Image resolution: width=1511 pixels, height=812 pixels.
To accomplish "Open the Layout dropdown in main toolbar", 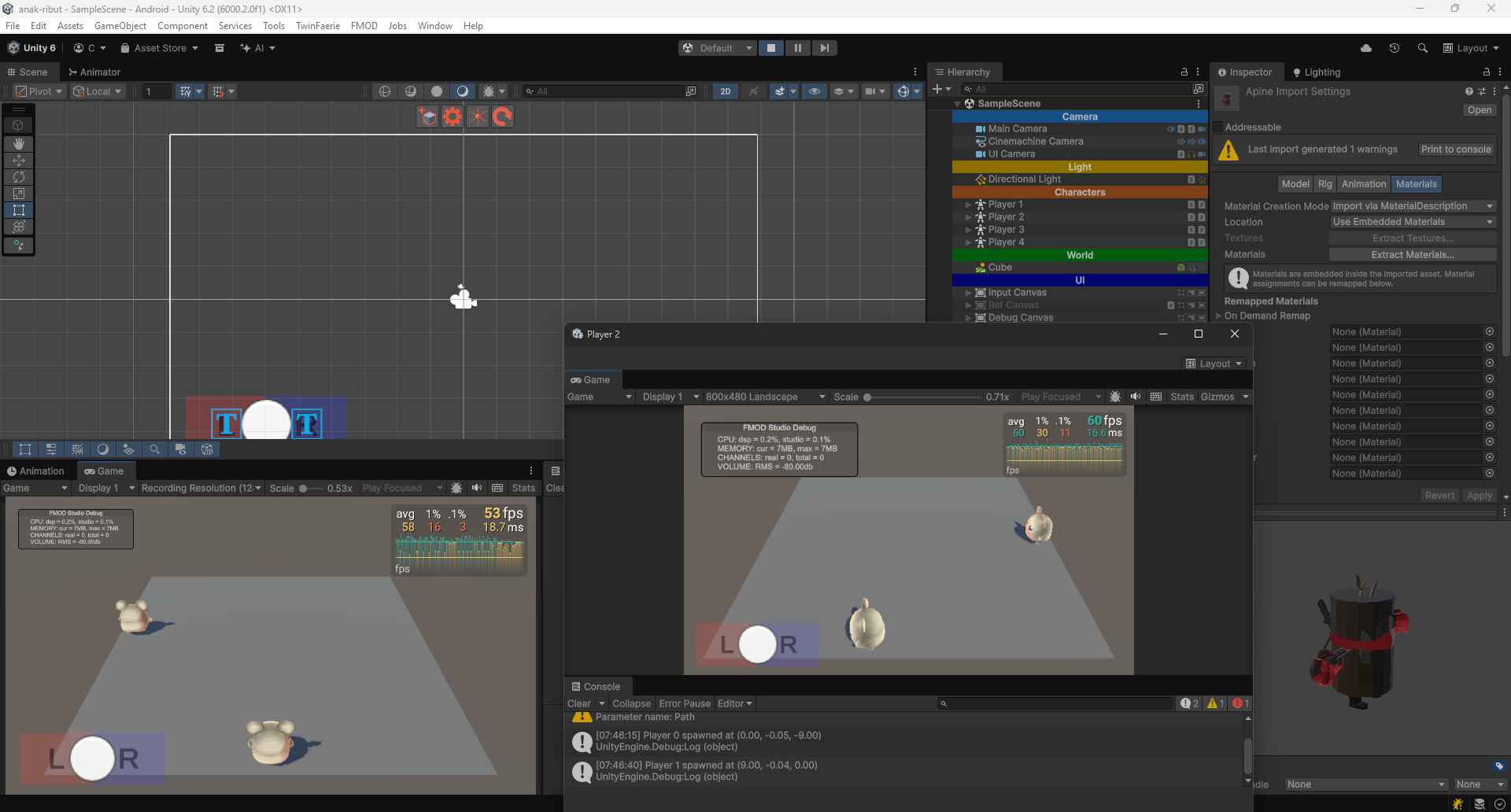I will tap(1471, 48).
